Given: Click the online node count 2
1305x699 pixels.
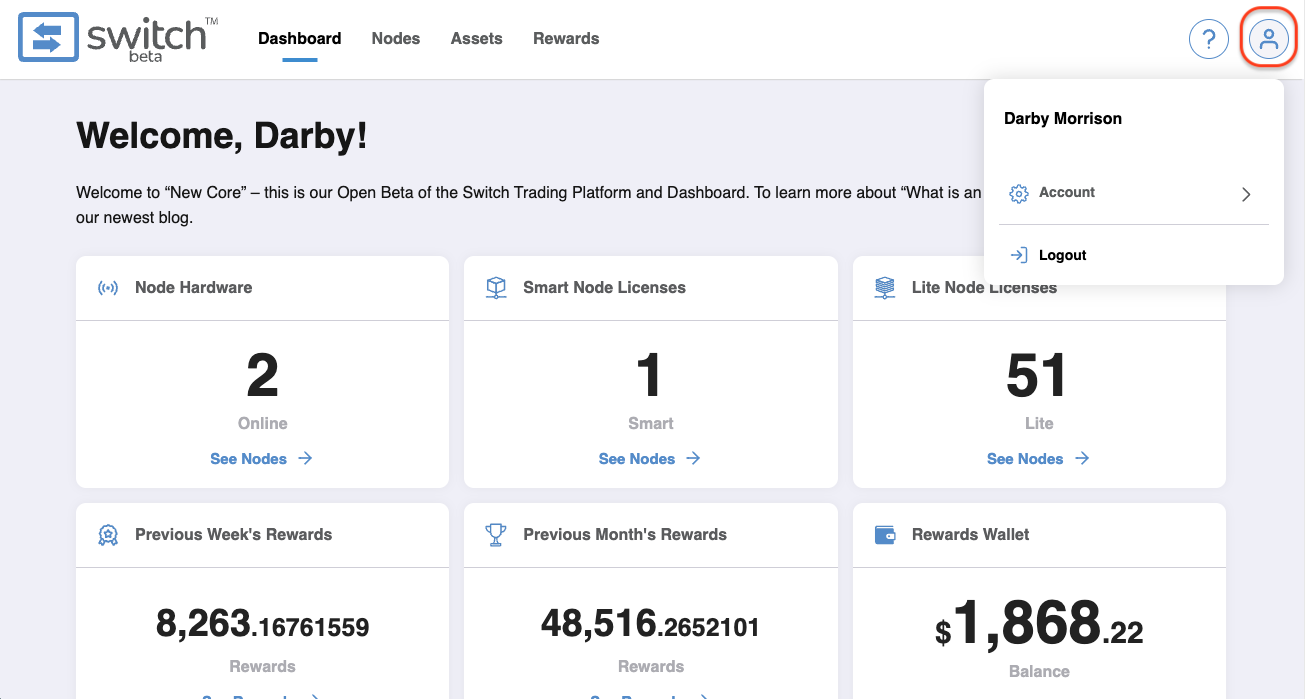Looking at the screenshot, I should point(262,377).
